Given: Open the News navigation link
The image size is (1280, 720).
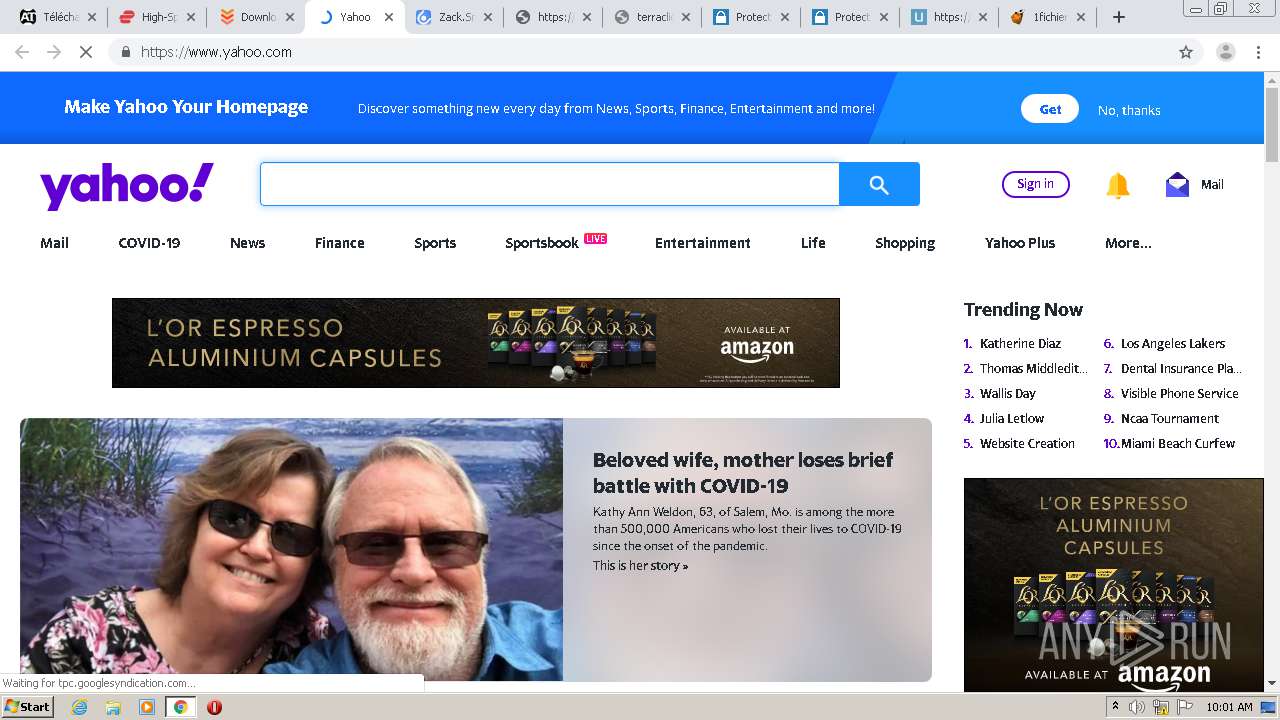Looking at the screenshot, I should click(247, 243).
